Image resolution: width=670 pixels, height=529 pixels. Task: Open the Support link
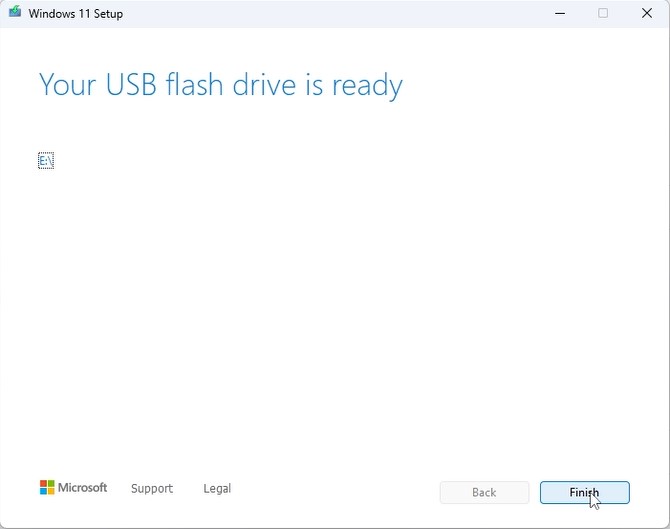pyautogui.click(x=151, y=489)
